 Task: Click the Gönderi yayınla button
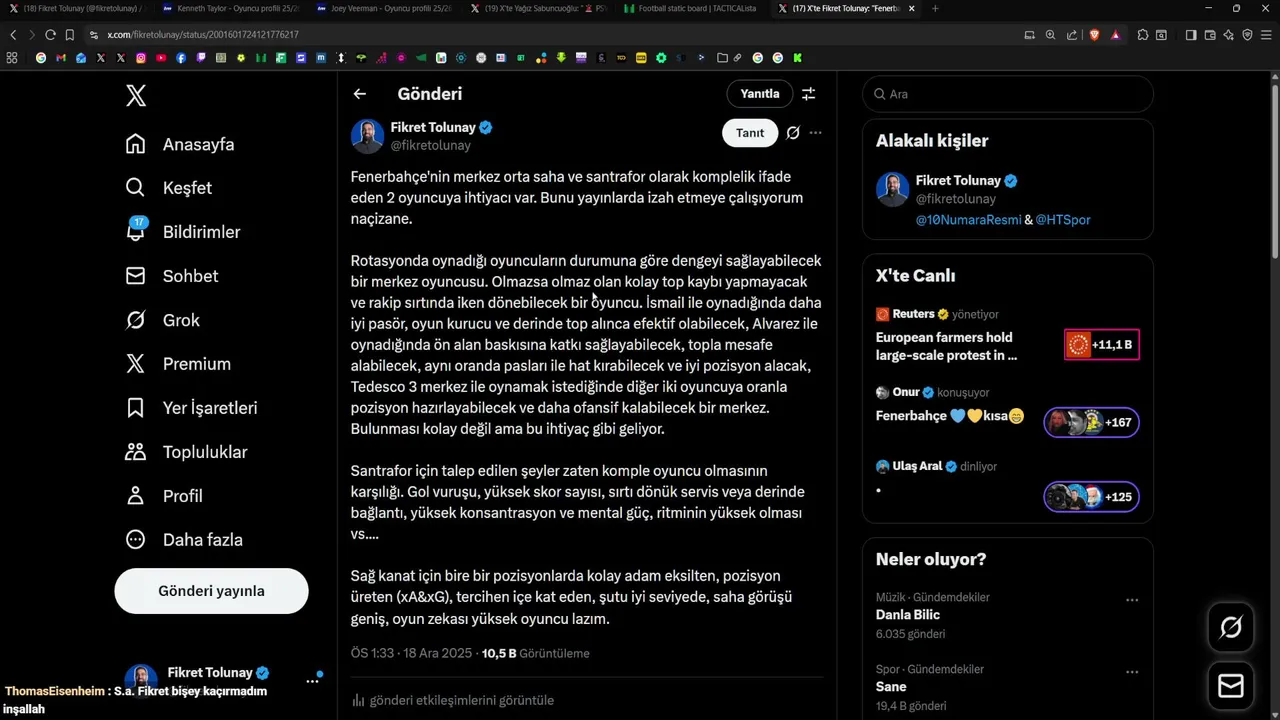211,591
